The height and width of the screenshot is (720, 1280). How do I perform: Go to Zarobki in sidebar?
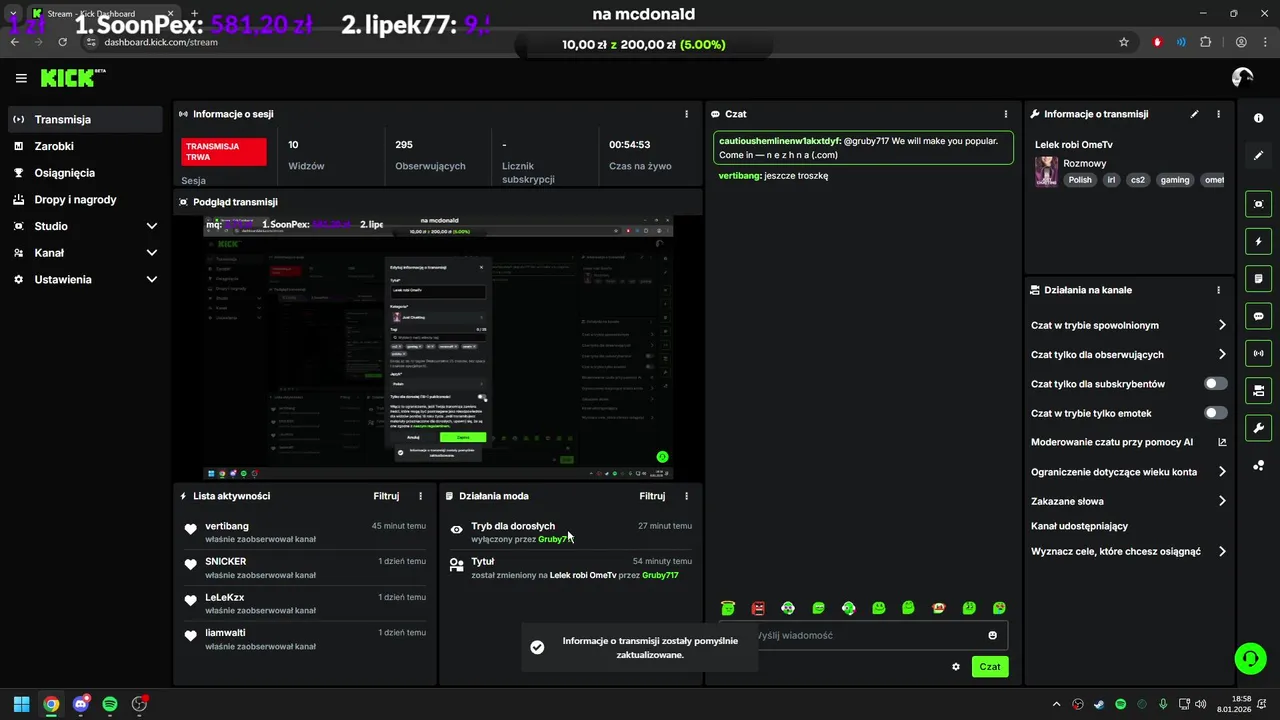(x=85, y=146)
